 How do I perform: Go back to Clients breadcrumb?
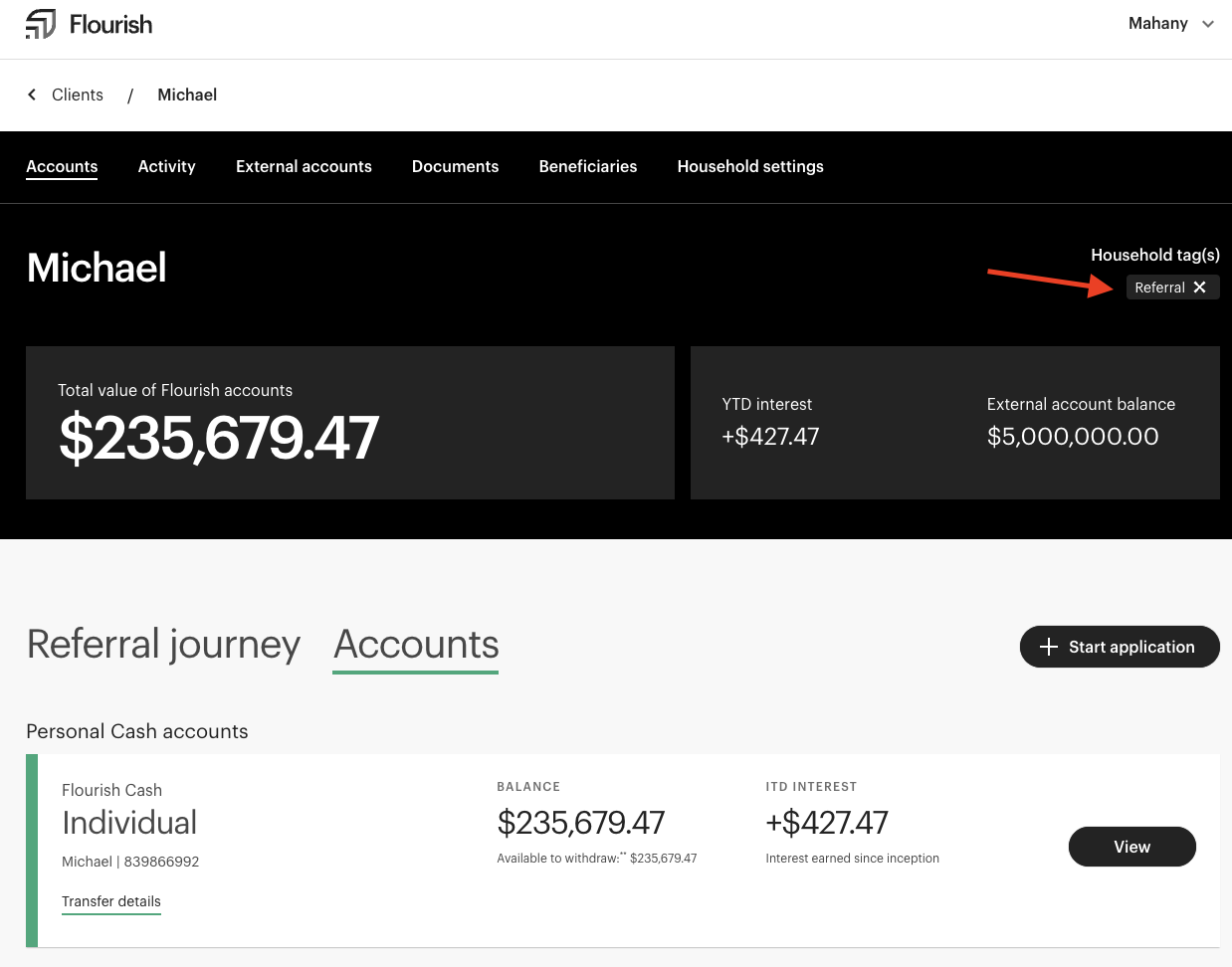point(78,95)
